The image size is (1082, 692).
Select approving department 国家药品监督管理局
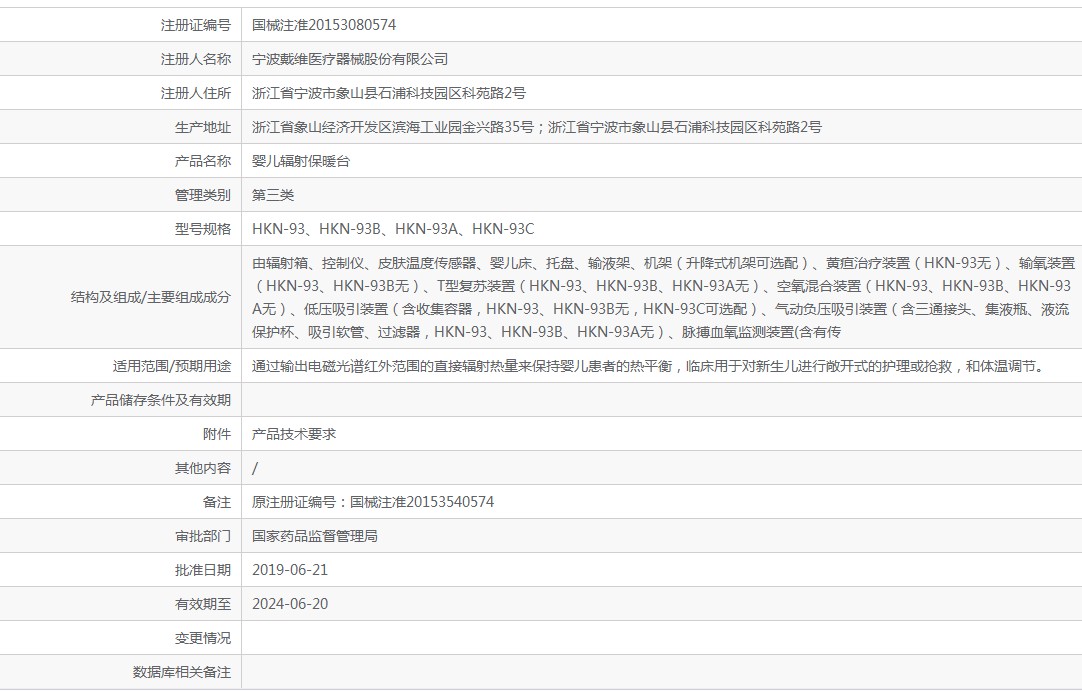315,536
